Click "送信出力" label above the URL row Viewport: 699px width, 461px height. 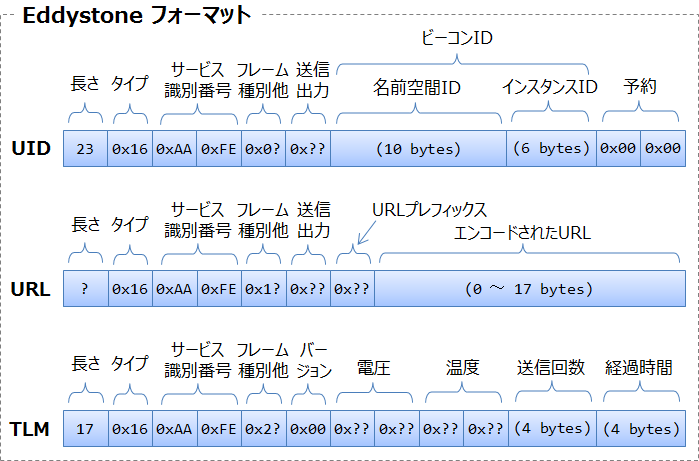tap(313, 220)
